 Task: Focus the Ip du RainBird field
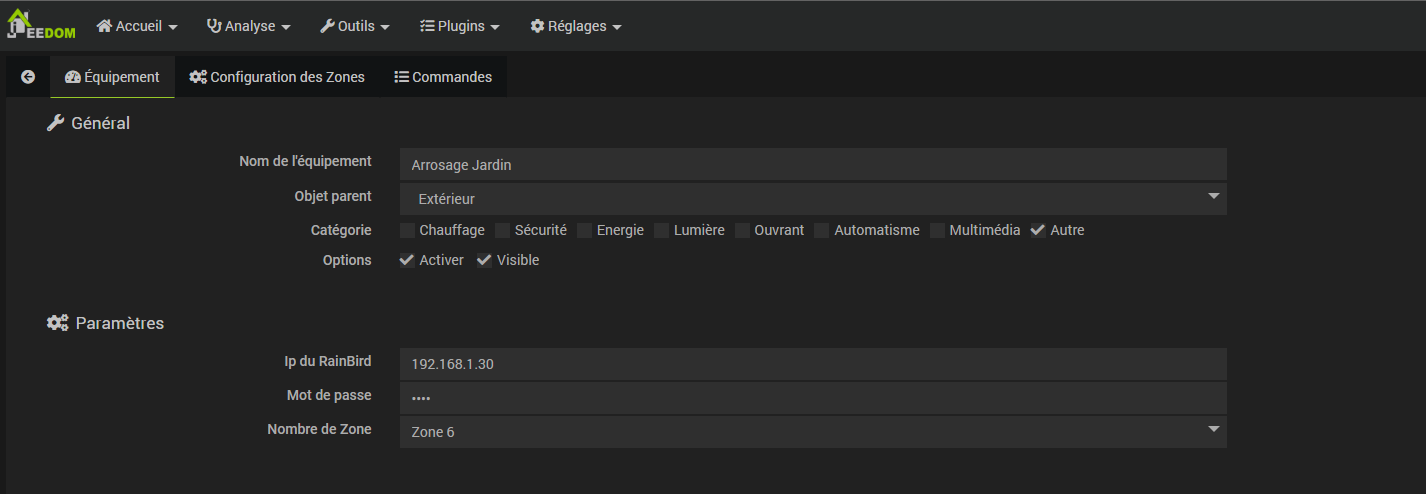[813, 364]
